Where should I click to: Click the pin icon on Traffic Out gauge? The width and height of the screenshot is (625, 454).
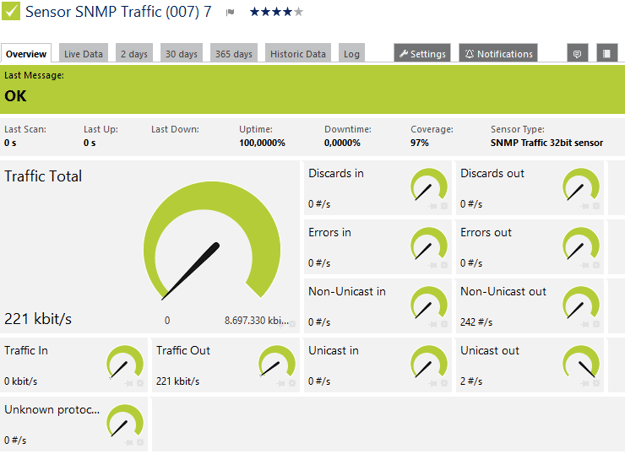[x=281, y=383]
